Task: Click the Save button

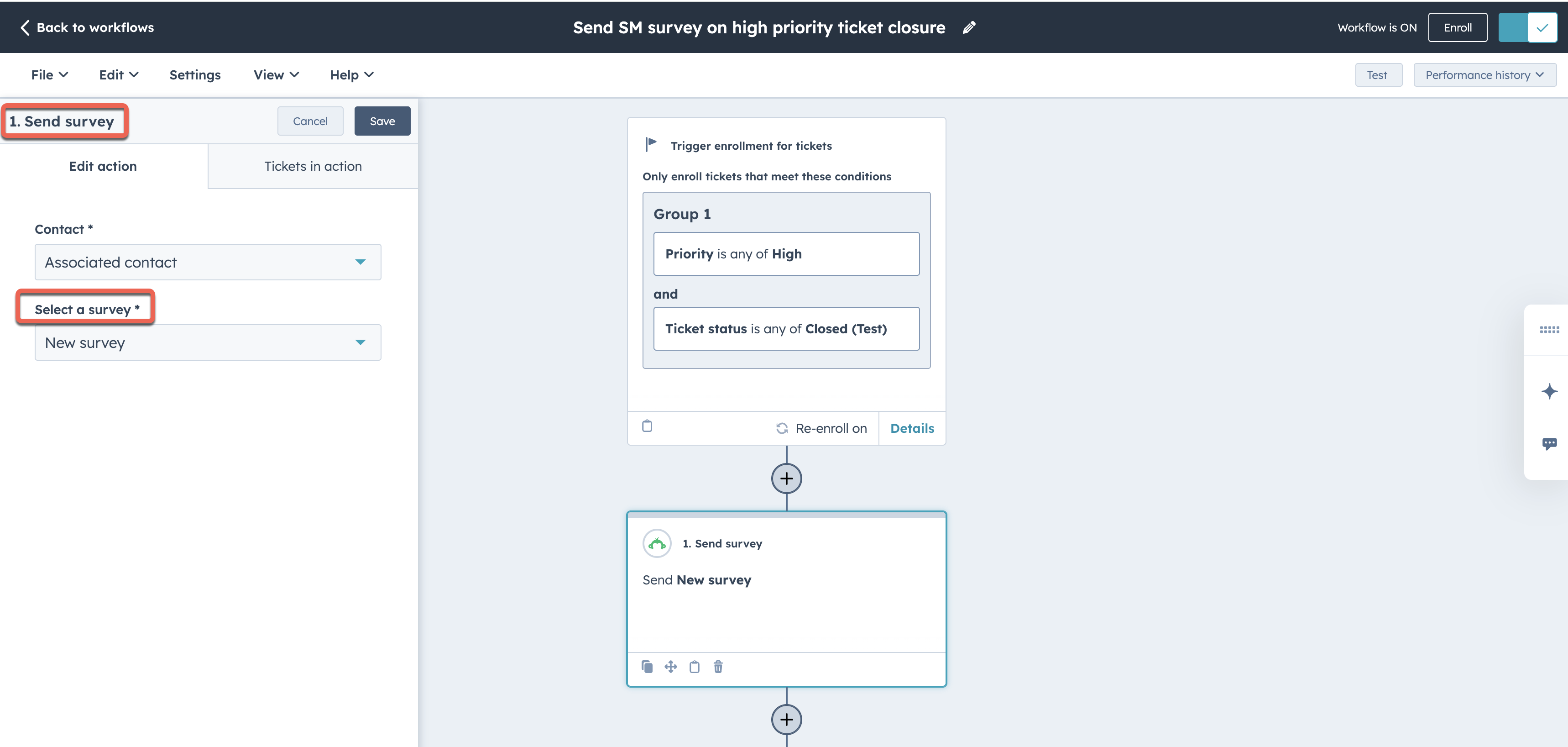Action: [382, 121]
